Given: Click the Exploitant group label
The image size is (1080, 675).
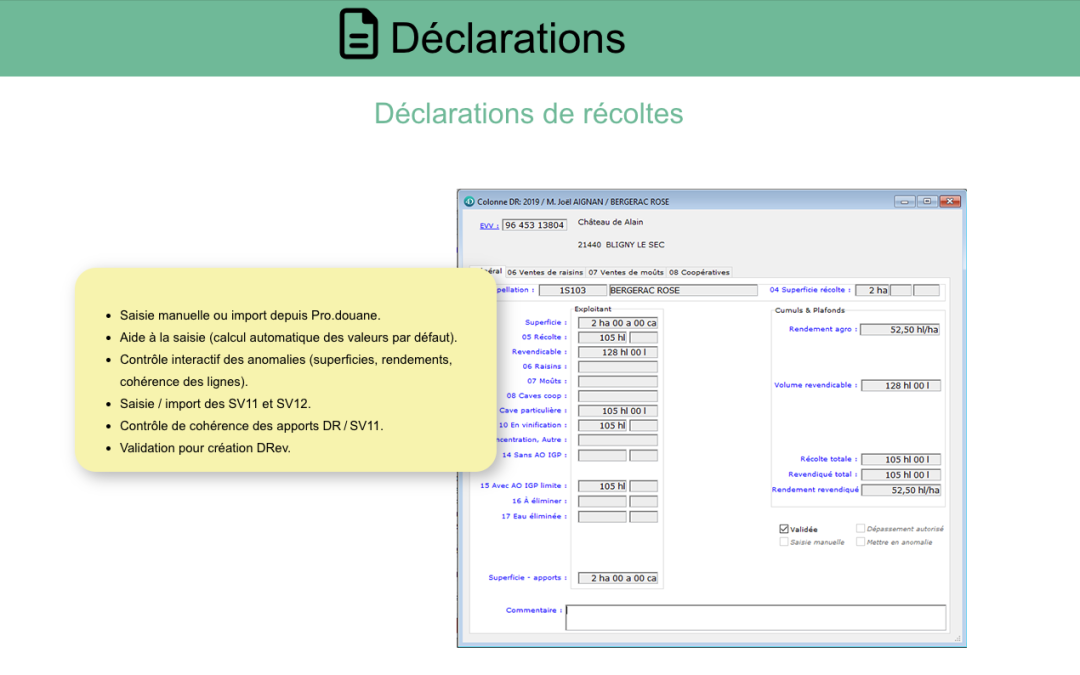Looking at the screenshot, I should 592,309.
